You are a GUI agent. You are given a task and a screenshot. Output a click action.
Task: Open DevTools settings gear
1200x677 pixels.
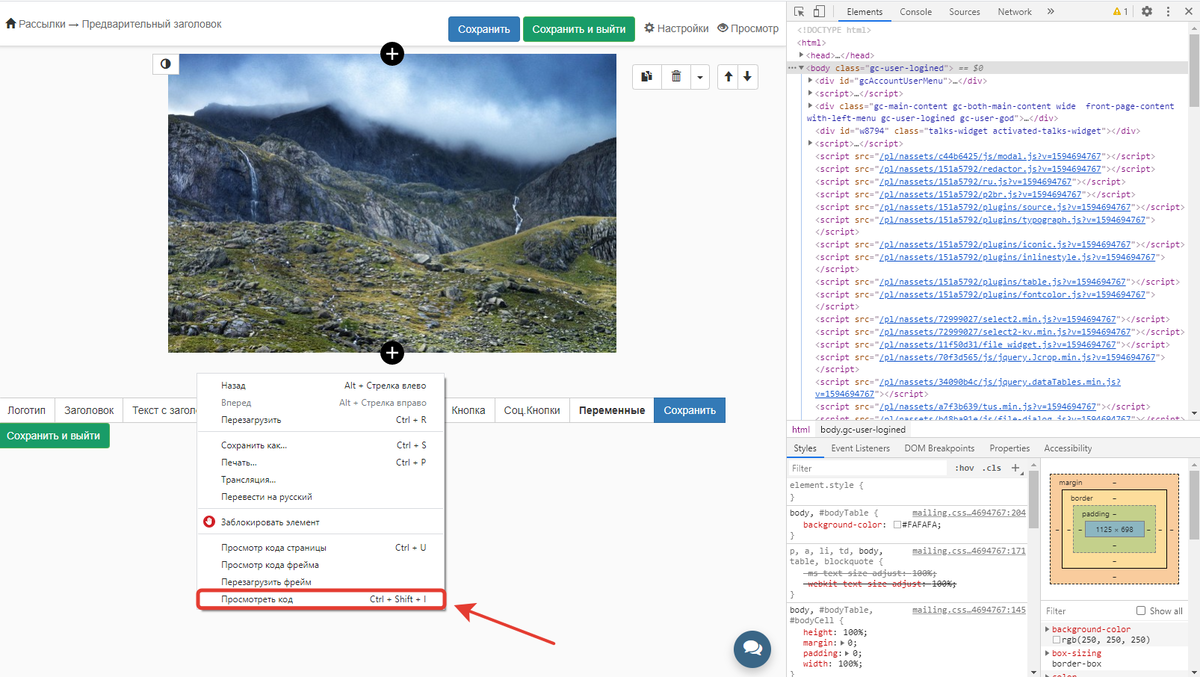[1147, 12]
